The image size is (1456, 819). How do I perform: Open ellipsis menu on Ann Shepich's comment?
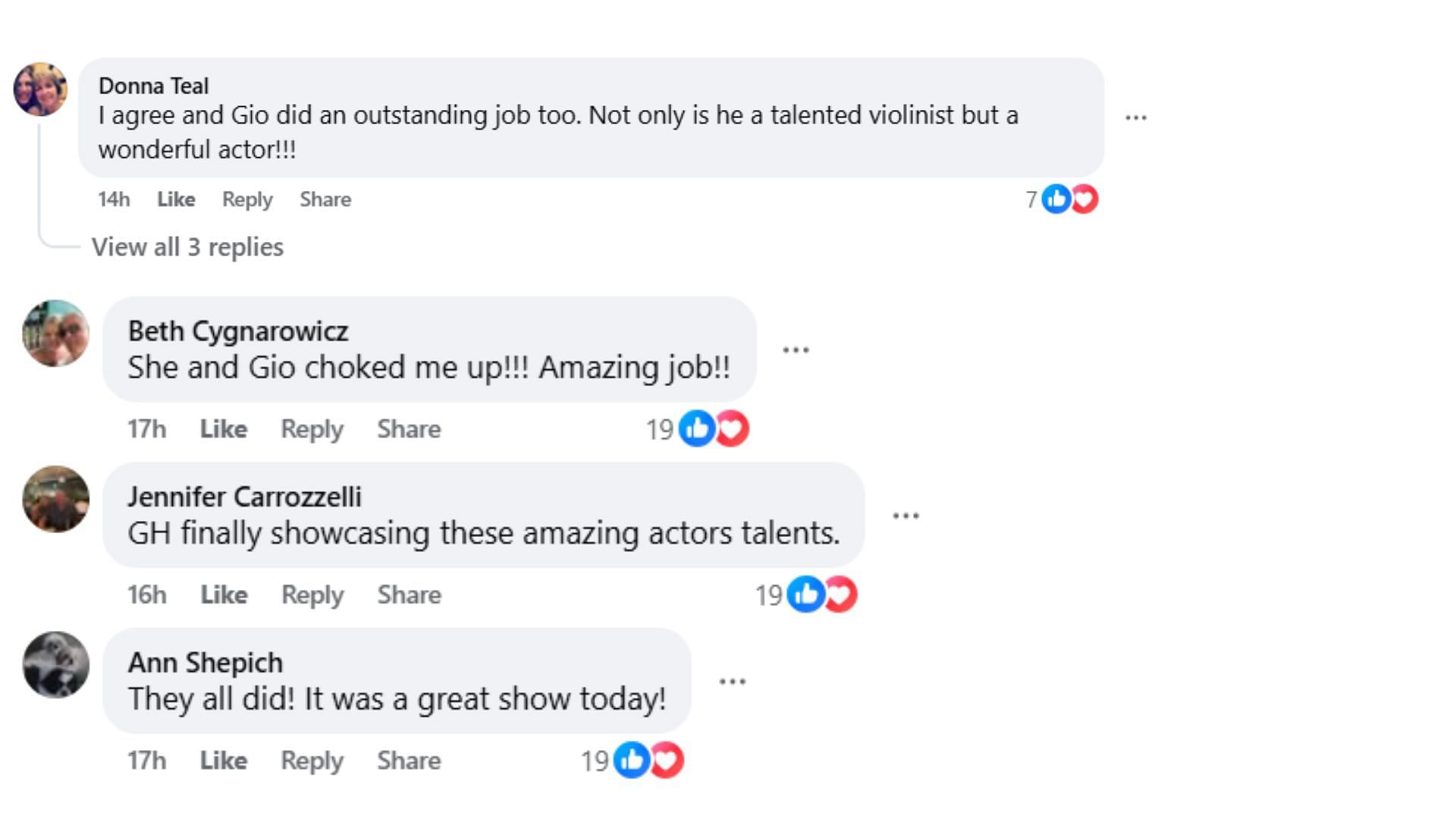click(x=732, y=681)
